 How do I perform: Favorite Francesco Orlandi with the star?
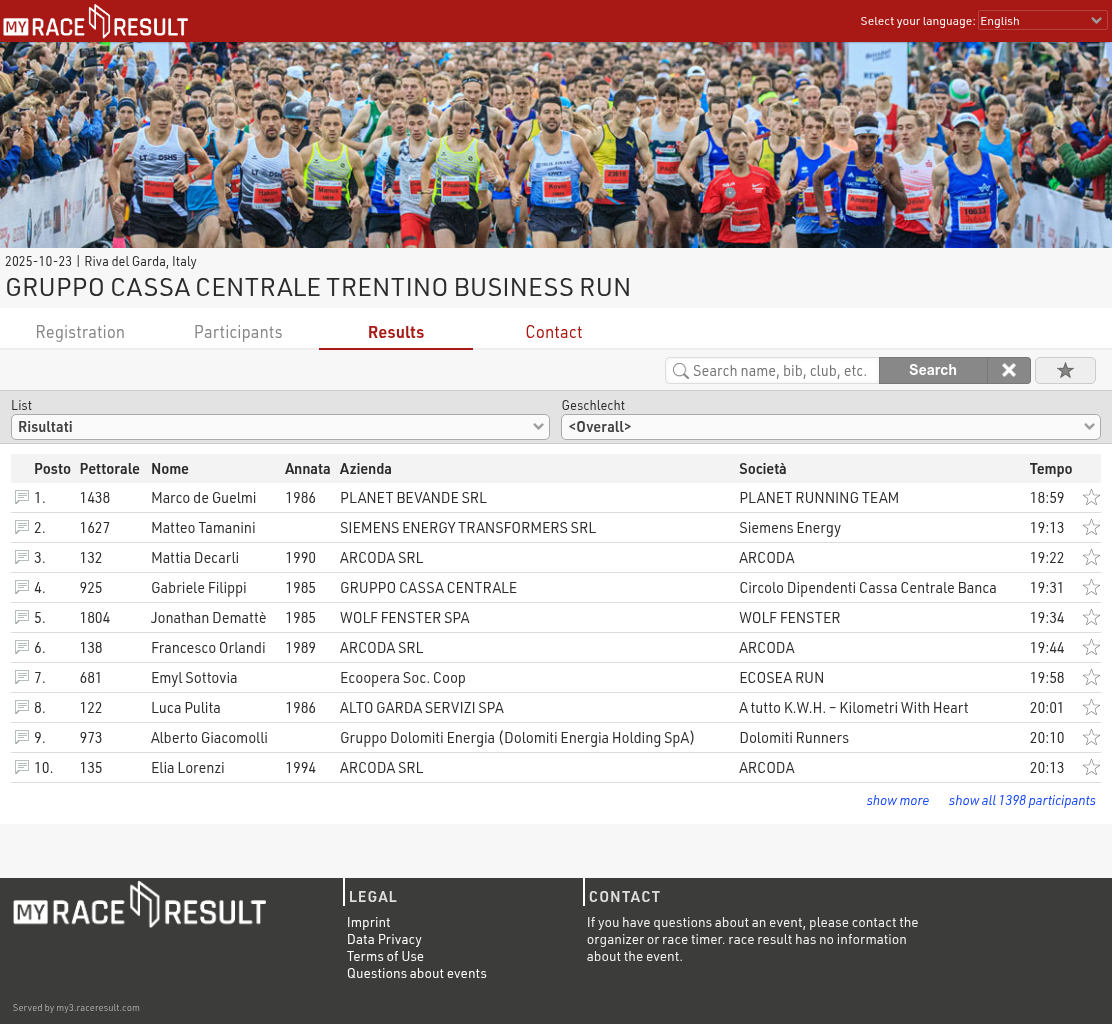coord(1091,647)
